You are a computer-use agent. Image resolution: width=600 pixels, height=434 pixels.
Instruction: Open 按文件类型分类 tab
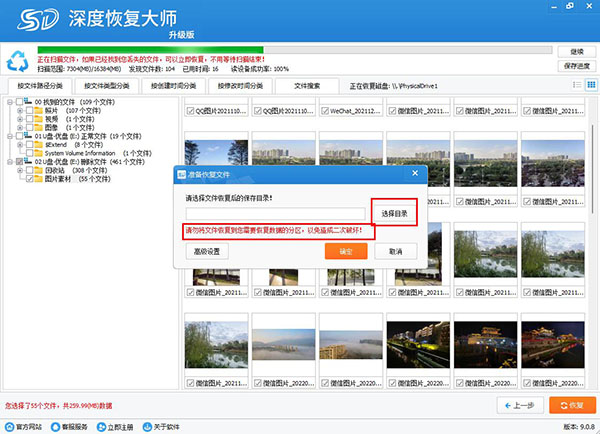click(x=103, y=86)
